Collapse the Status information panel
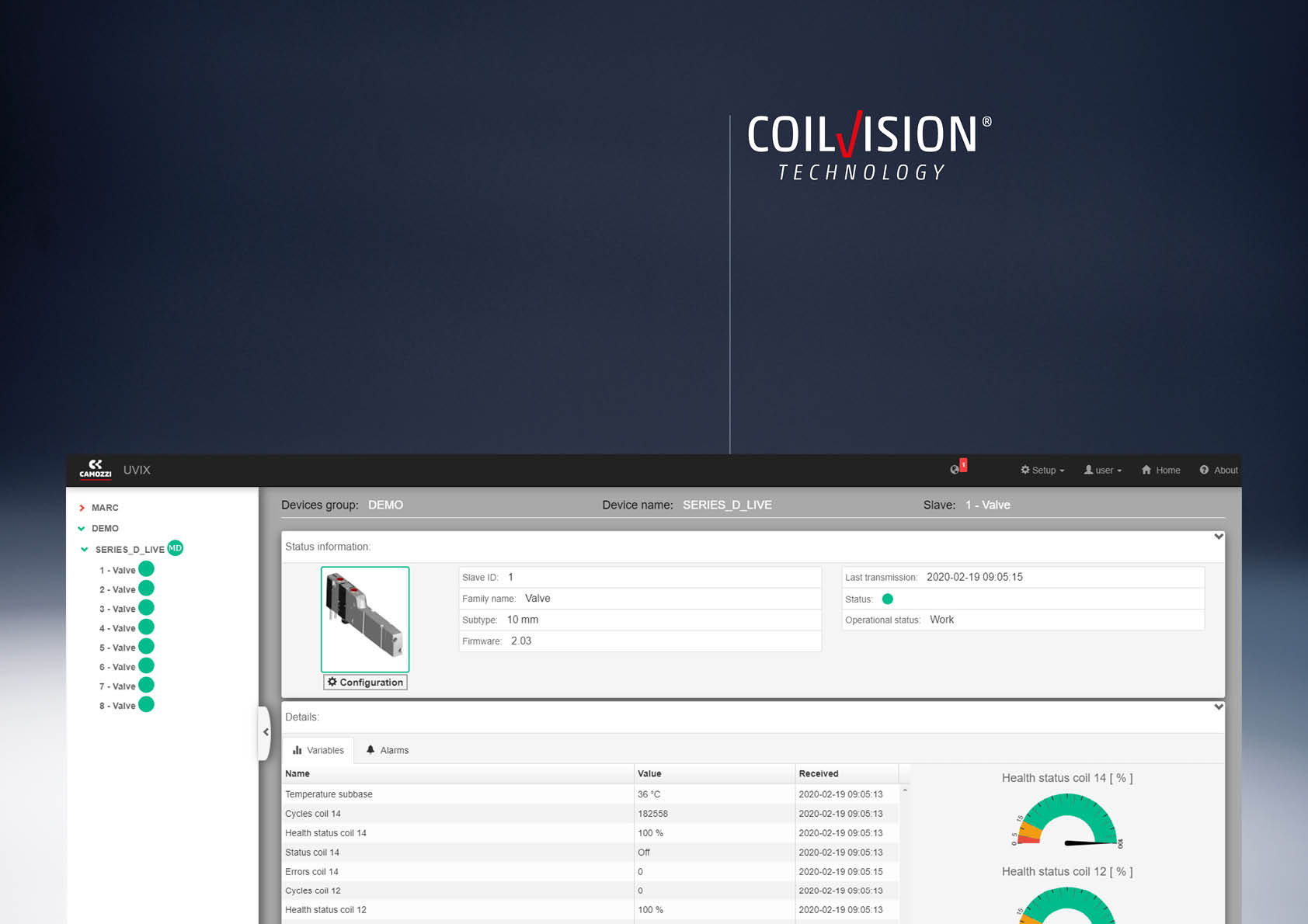This screenshot has width=1308, height=924. [x=1218, y=537]
